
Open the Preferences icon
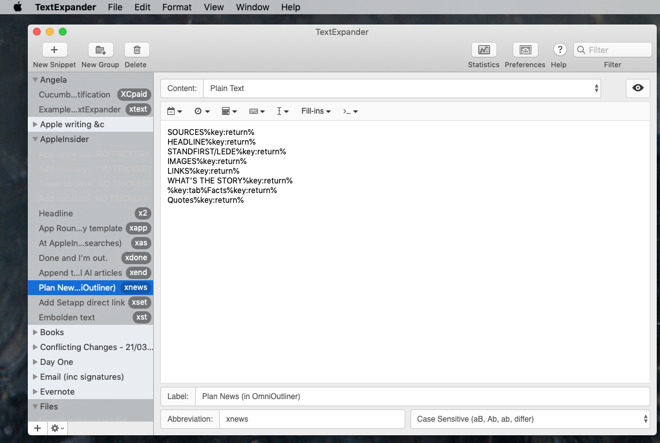(525, 50)
